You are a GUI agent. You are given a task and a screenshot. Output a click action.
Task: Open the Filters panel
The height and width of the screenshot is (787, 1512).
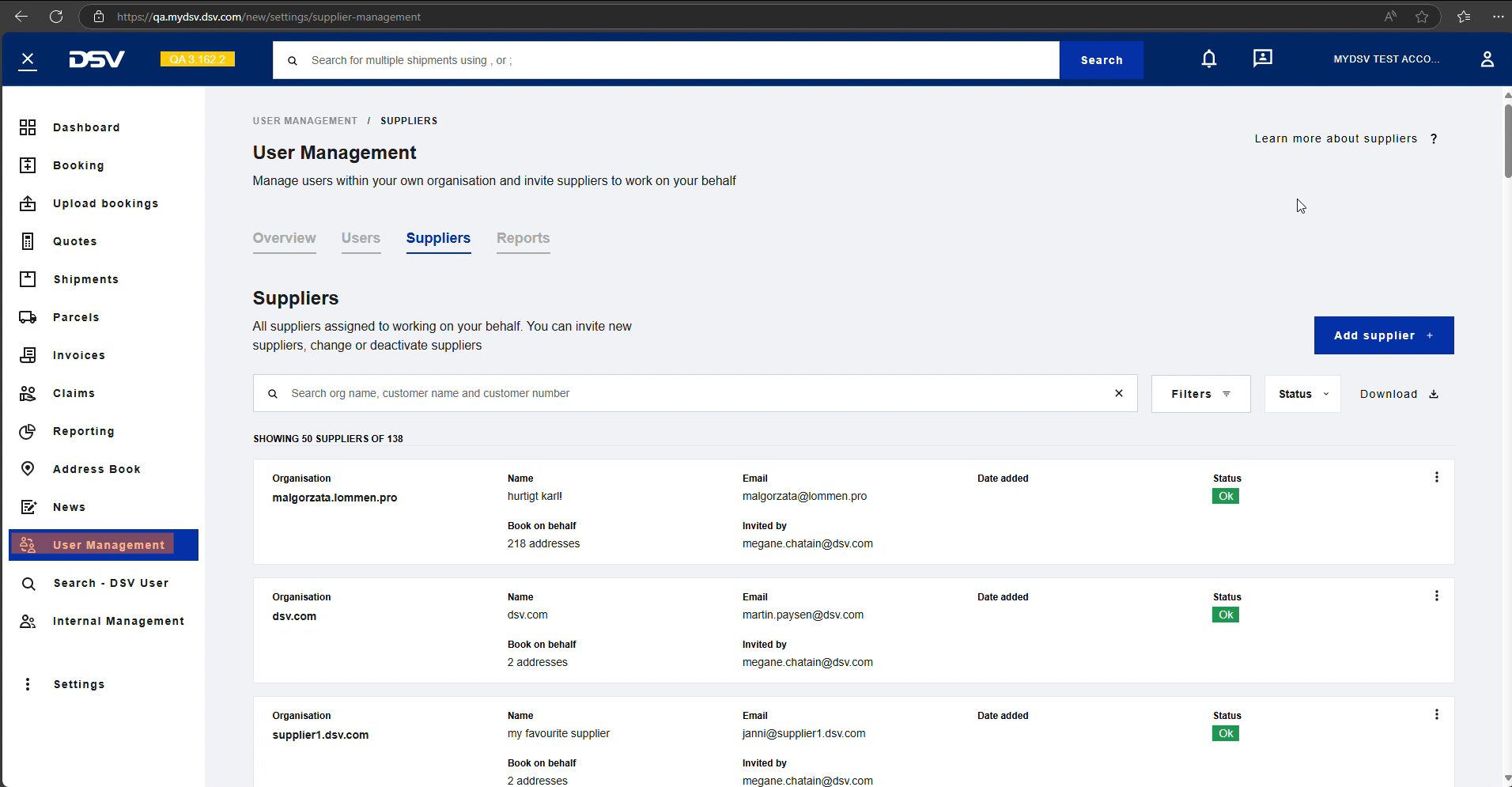coord(1200,394)
